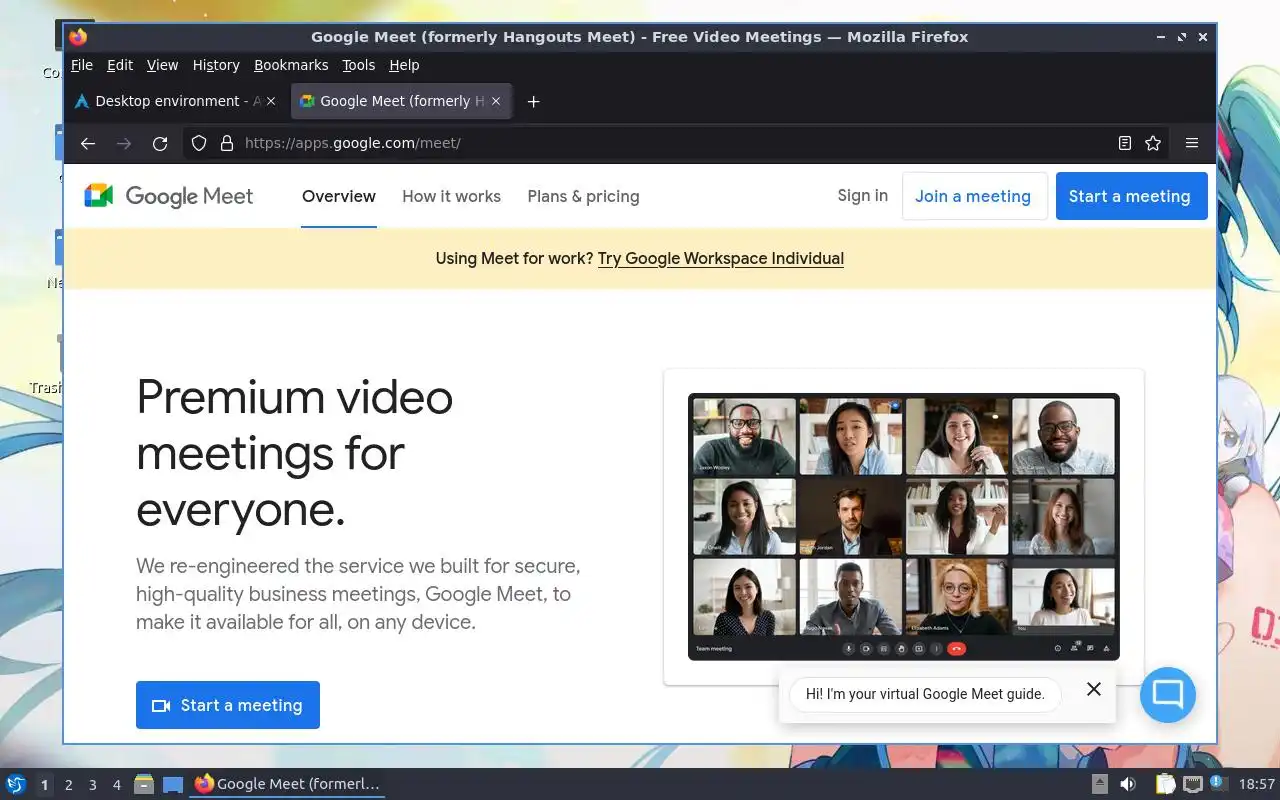Image resolution: width=1280 pixels, height=800 pixels.
Task: Close the Desktop environment tab
Action: [270, 101]
